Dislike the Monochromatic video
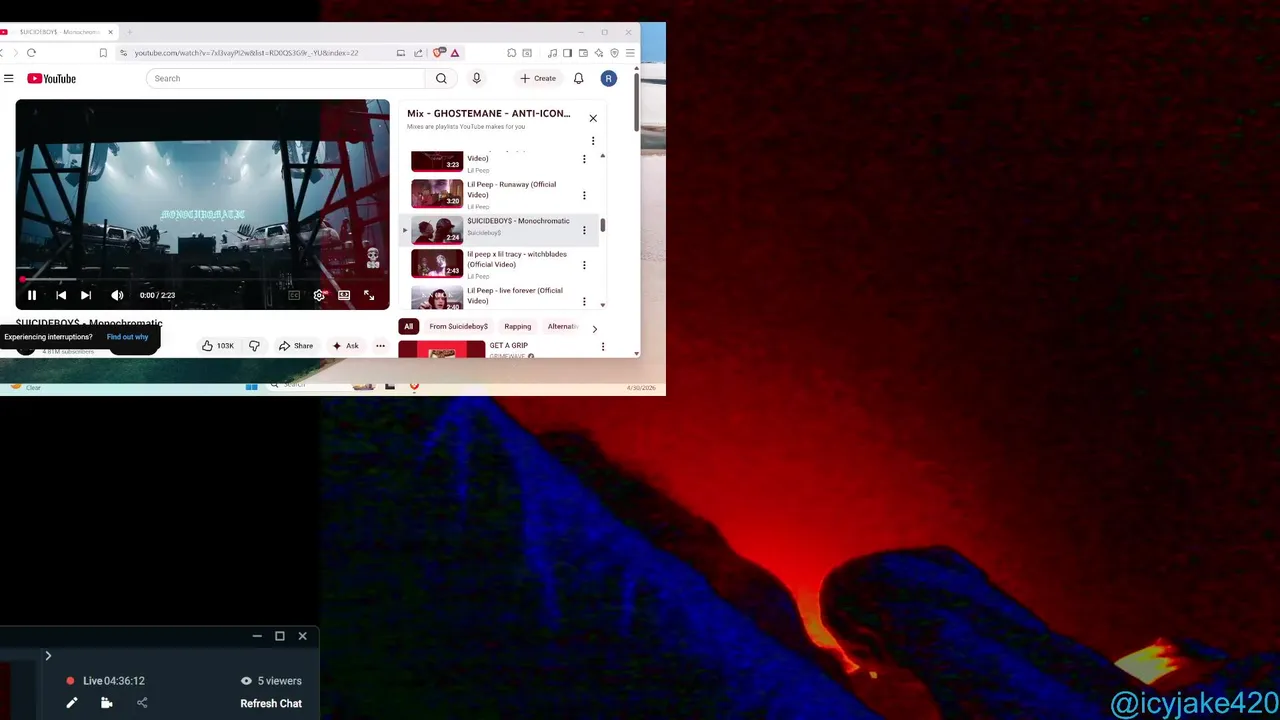Screen dimensions: 1280x720 click(254, 346)
